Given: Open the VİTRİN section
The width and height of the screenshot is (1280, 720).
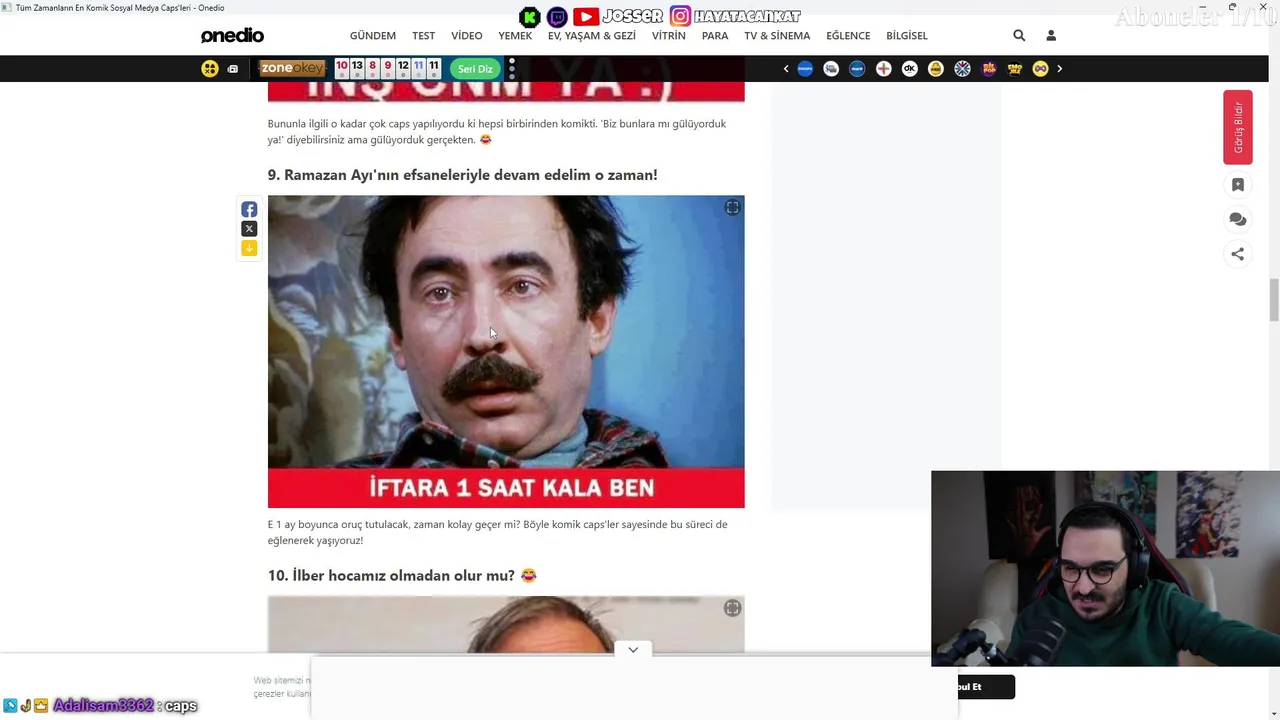Looking at the screenshot, I should pyautogui.click(x=669, y=36).
